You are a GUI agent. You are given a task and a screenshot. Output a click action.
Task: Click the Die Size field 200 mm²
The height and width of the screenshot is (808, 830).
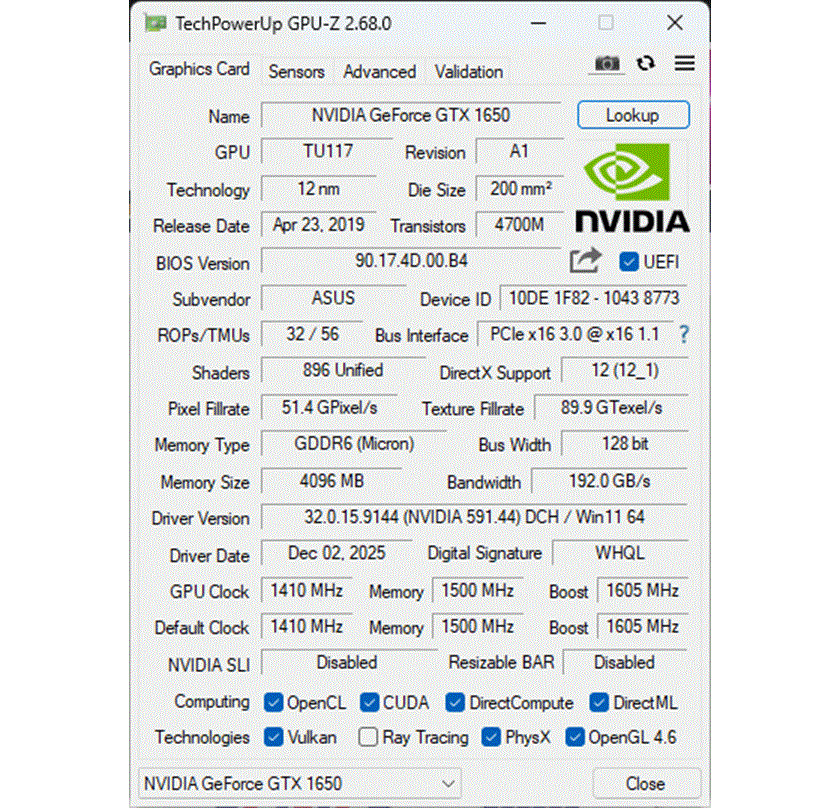coord(520,188)
